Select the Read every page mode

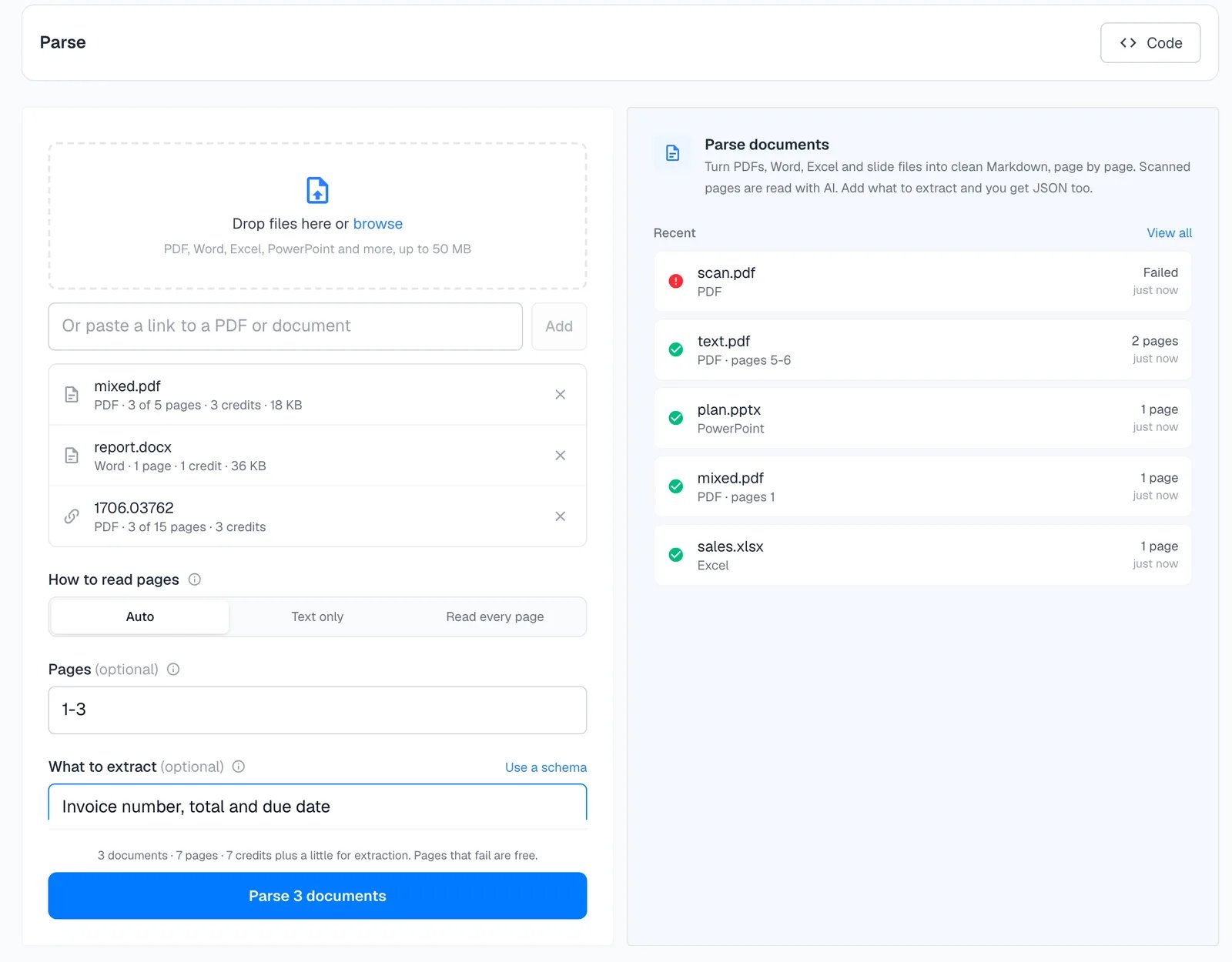pyautogui.click(x=495, y=616)
